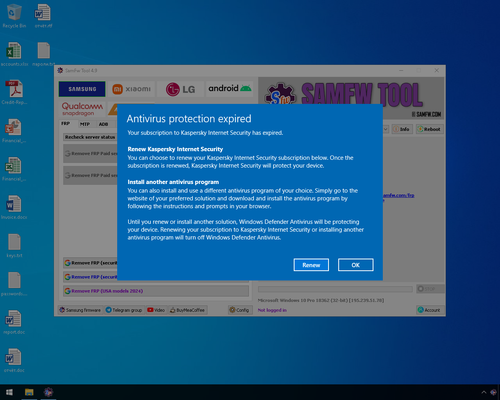The height and width of the screenshot is (400, 500).
Task: Open the отчет.rtf Word document icon
Action: 43,16
